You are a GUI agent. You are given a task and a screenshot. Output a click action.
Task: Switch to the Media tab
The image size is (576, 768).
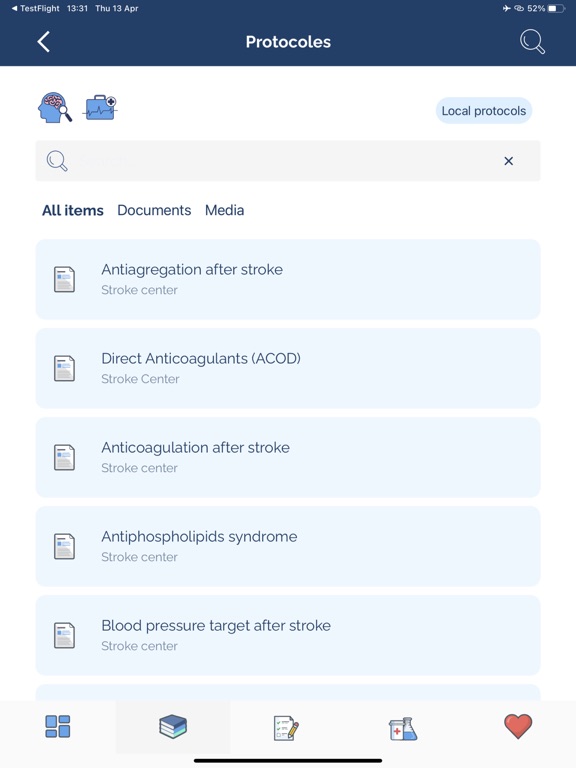pyautogui.click(x=224, y=210)
